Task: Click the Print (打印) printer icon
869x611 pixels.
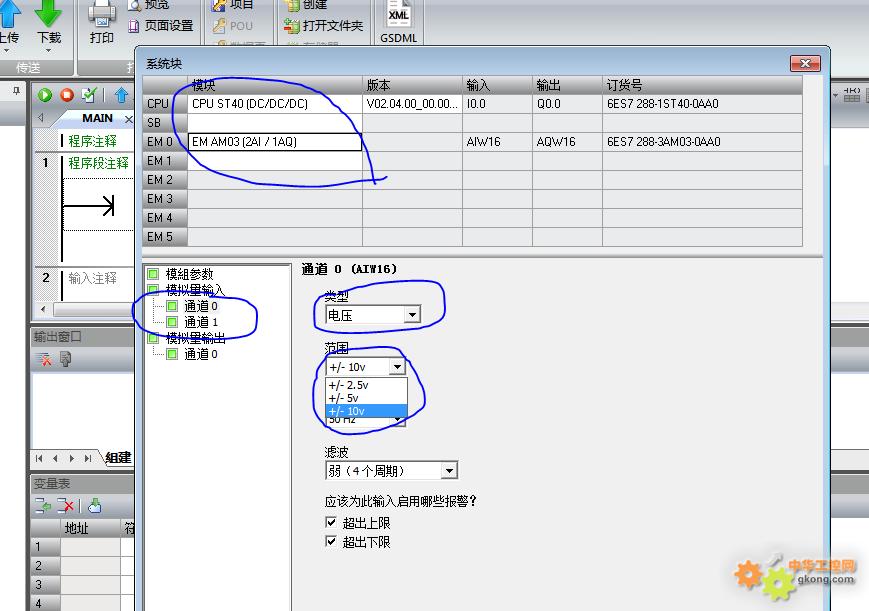Action: click(x=102, y=13)
